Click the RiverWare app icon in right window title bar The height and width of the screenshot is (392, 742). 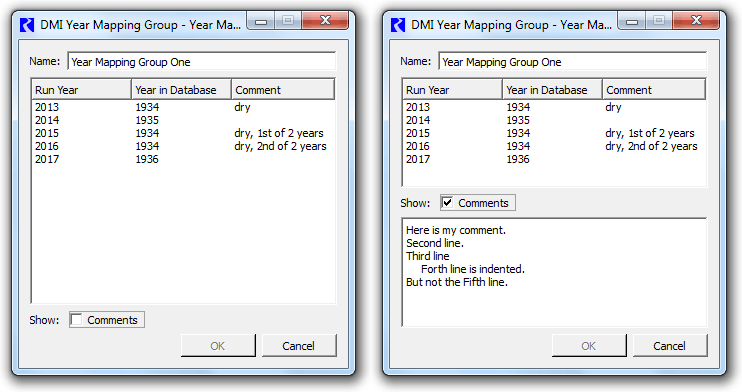click(398, 25)
